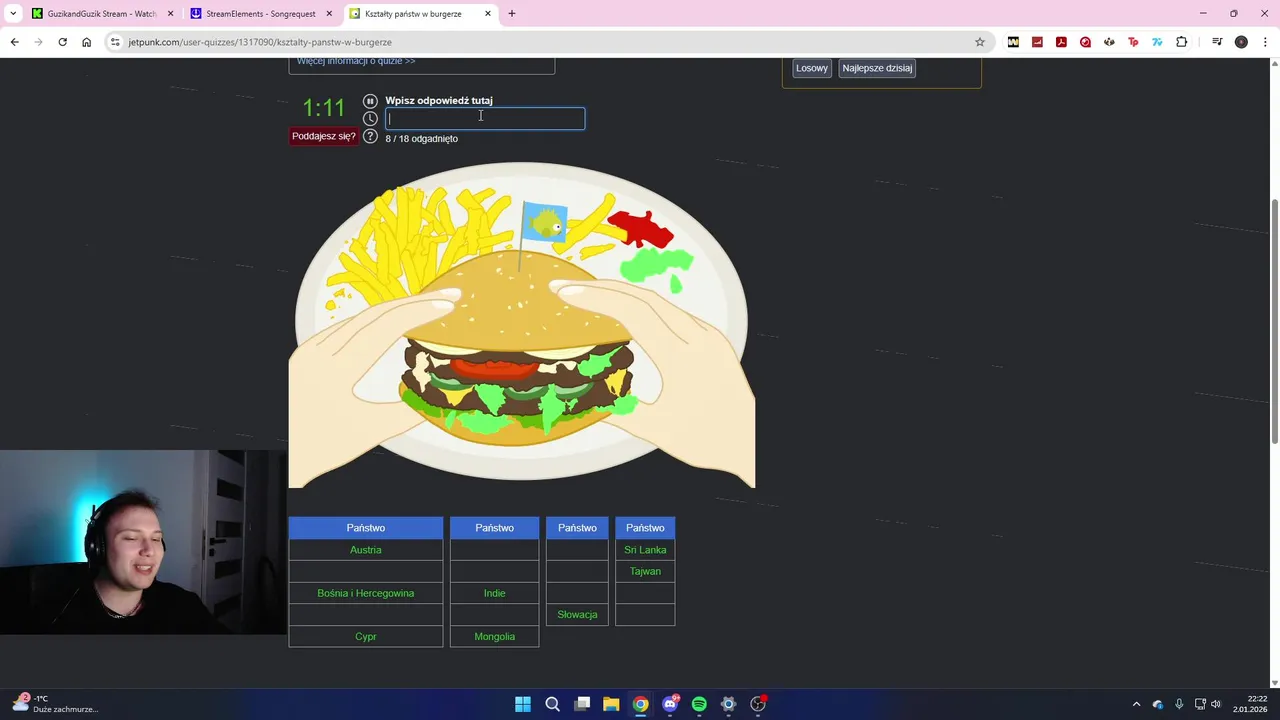Click the Cypr answer cell
The width and height of the screenshot is (1280, 720).
tap(366, 636)
